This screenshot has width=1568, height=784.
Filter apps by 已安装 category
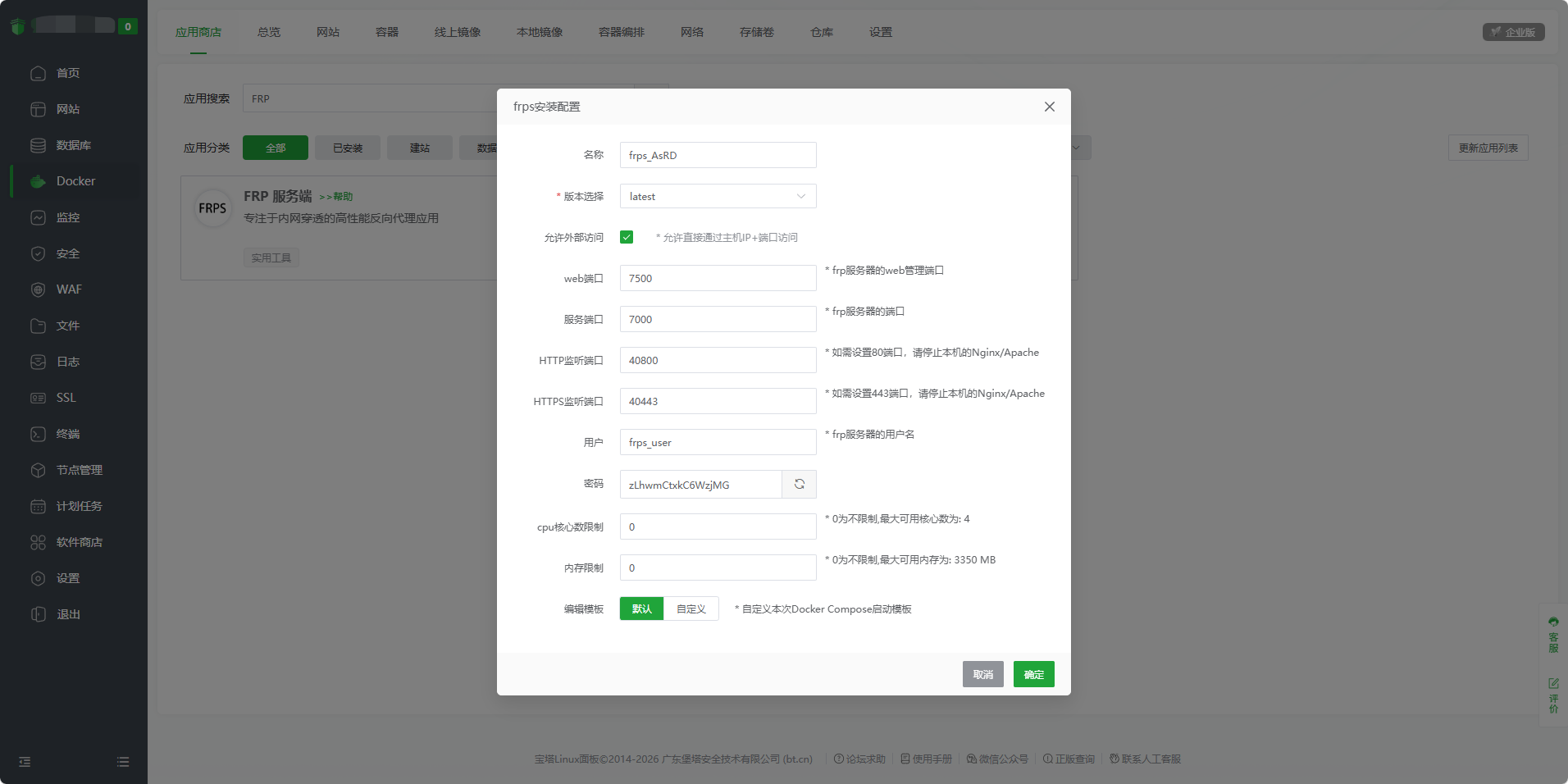348,148
